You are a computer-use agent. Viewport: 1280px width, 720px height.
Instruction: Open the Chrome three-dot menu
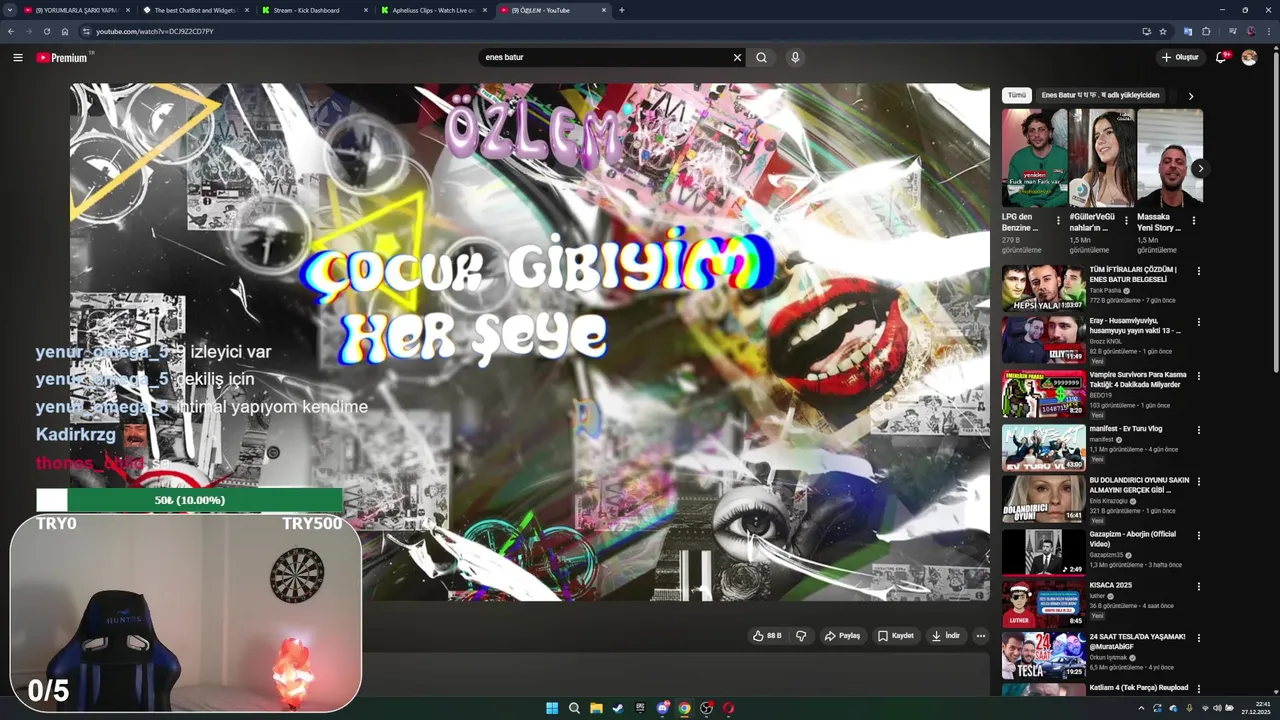(1268, 31)
